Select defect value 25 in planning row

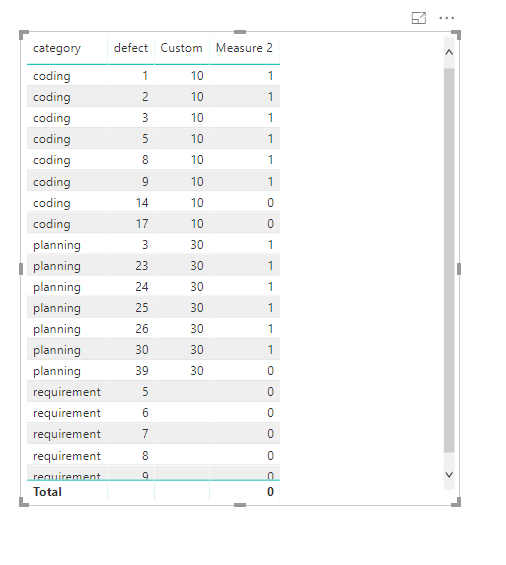(x=142, y=308)
